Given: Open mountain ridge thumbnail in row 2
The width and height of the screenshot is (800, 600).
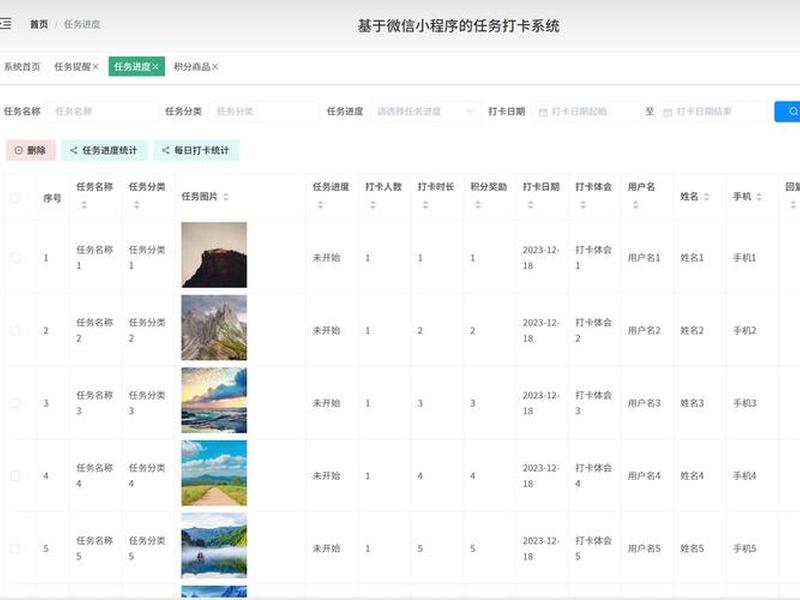Looking at the screenshot, I should click(214, 328).
